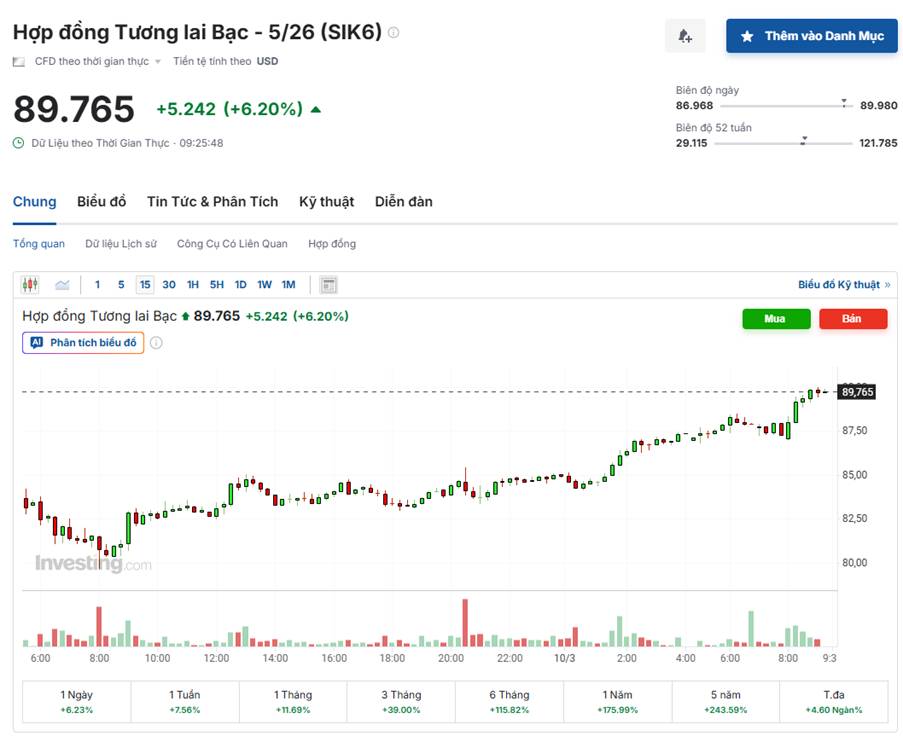Select 1 Năm performance period
The width and height of the screenshot is (903, 736).
(x=617, y=701)
